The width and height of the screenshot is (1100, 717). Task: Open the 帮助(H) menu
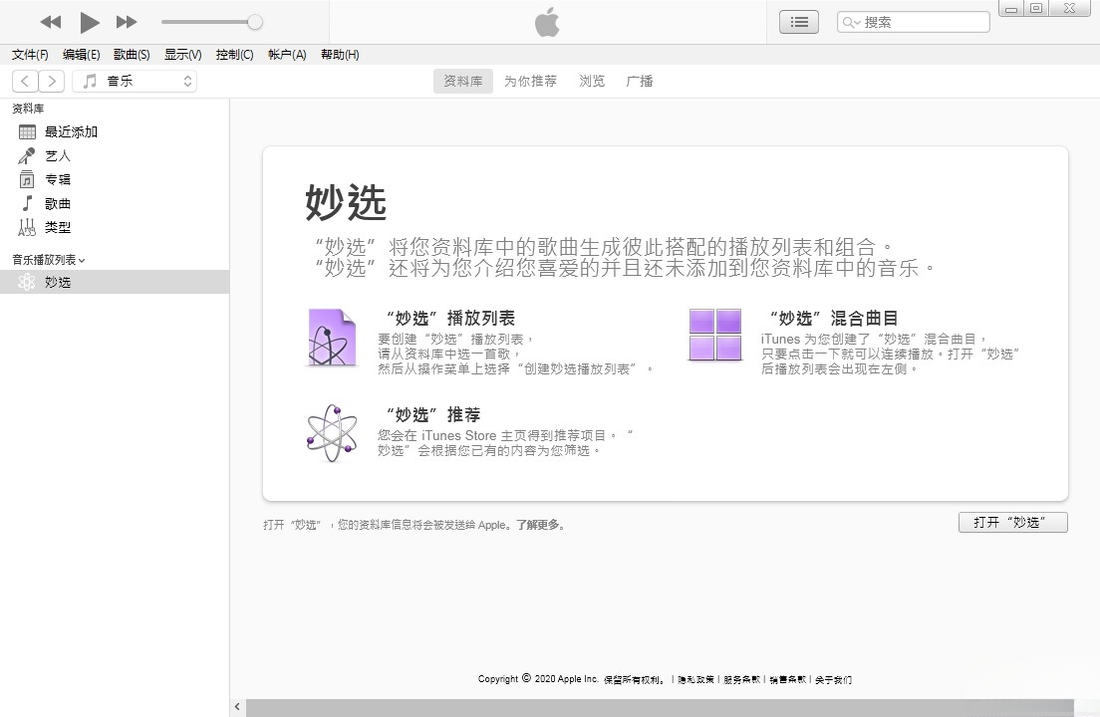coord(340,55)
